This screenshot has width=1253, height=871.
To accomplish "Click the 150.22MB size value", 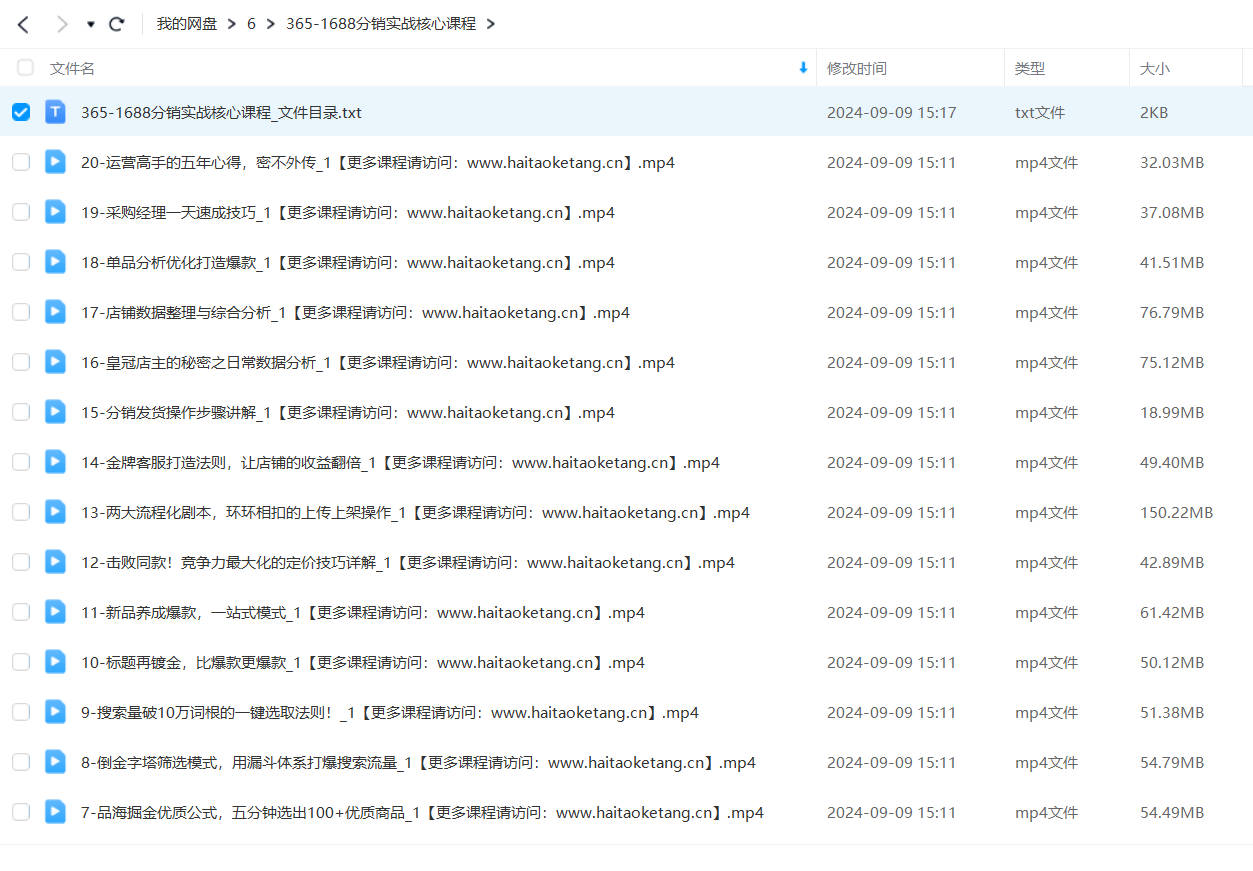I will [x=1176, y=512].
